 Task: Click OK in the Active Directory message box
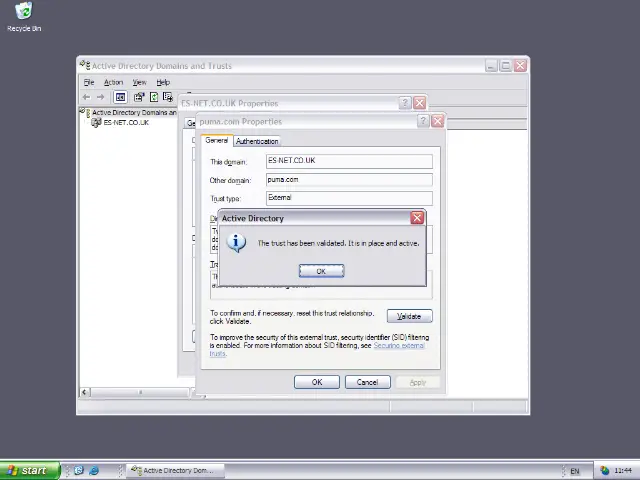321,271
